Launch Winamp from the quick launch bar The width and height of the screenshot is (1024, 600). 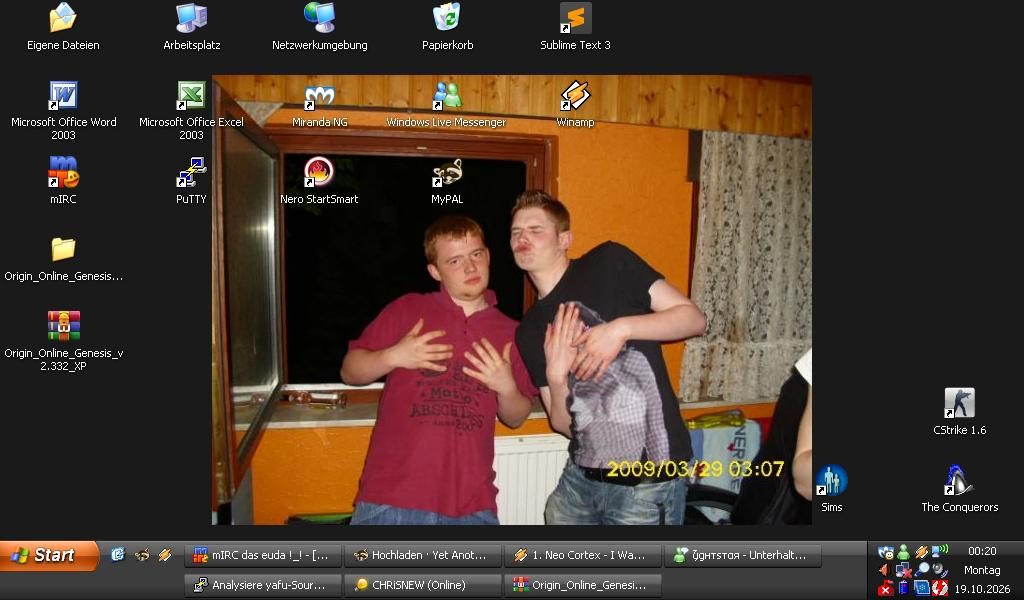pyautogui.click(x=165, y=555)
